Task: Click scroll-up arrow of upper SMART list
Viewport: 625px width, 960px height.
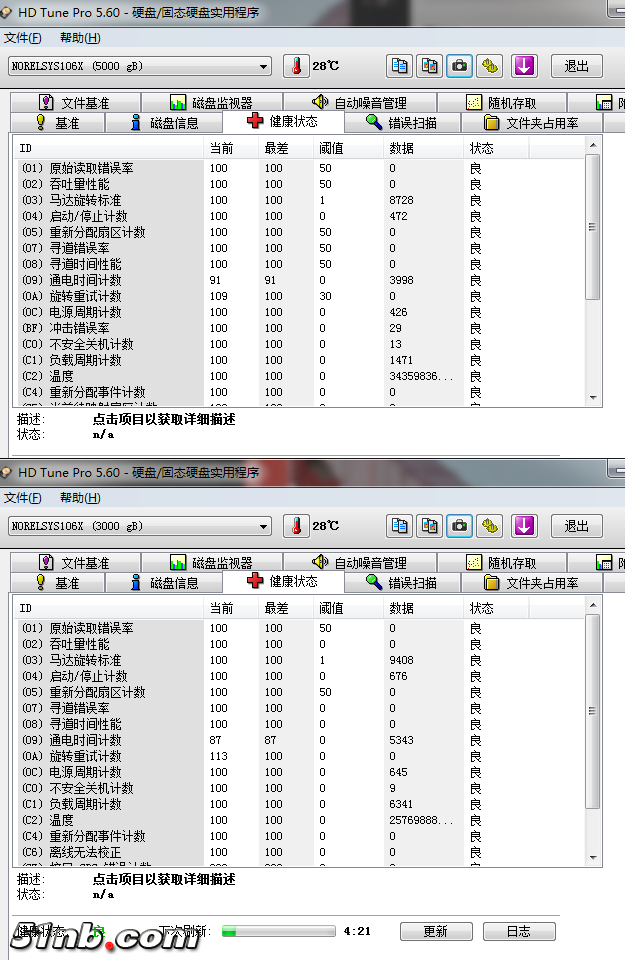Action: pos(593,145)
